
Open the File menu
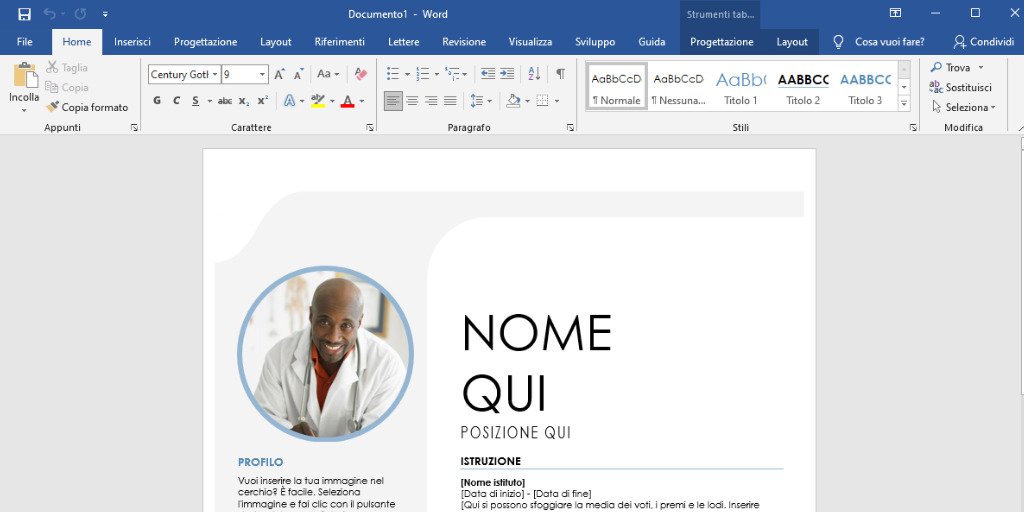click(25, 42)
